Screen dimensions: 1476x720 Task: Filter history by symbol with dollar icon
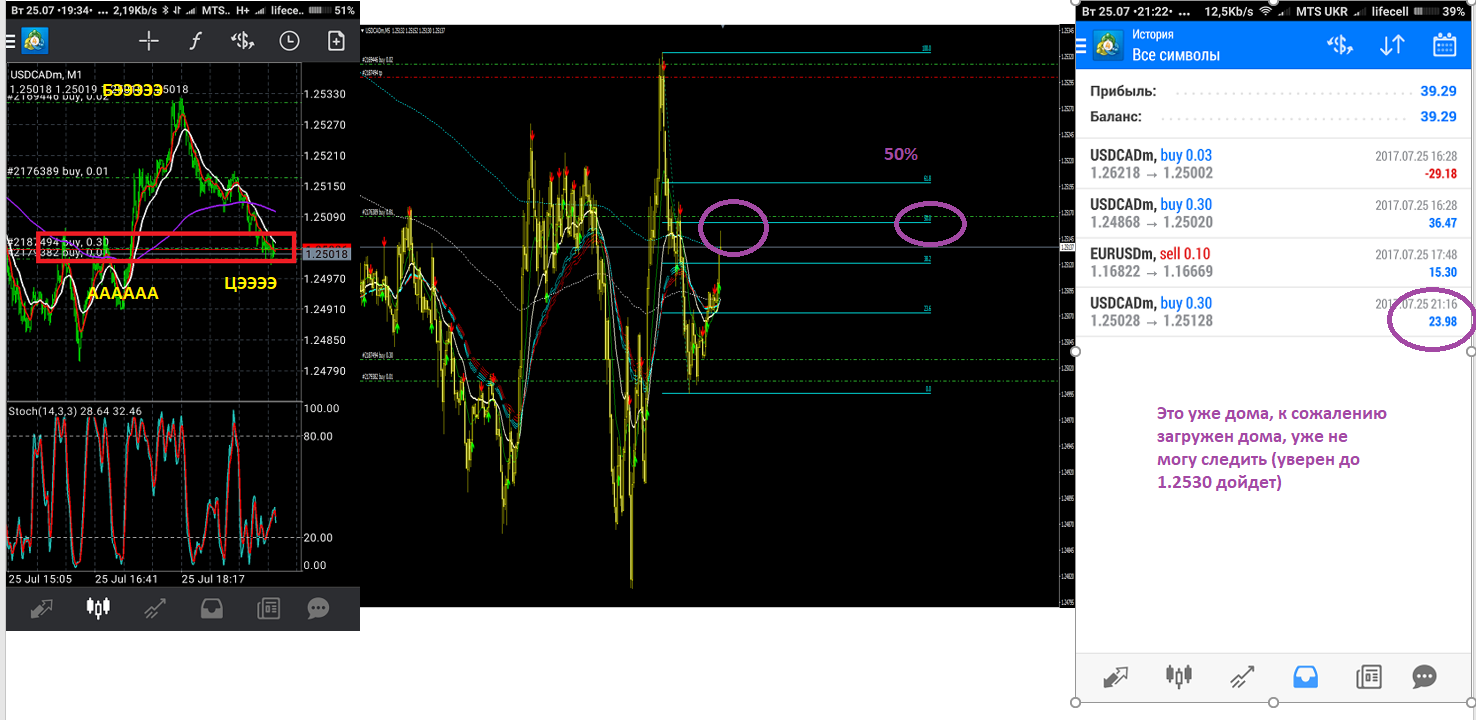1340,46
